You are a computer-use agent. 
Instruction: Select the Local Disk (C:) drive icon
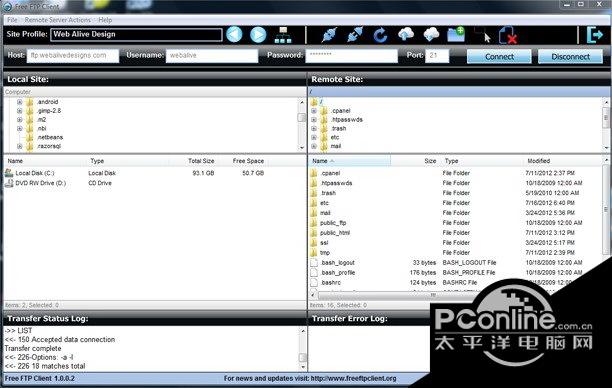(x=9, y=173)
